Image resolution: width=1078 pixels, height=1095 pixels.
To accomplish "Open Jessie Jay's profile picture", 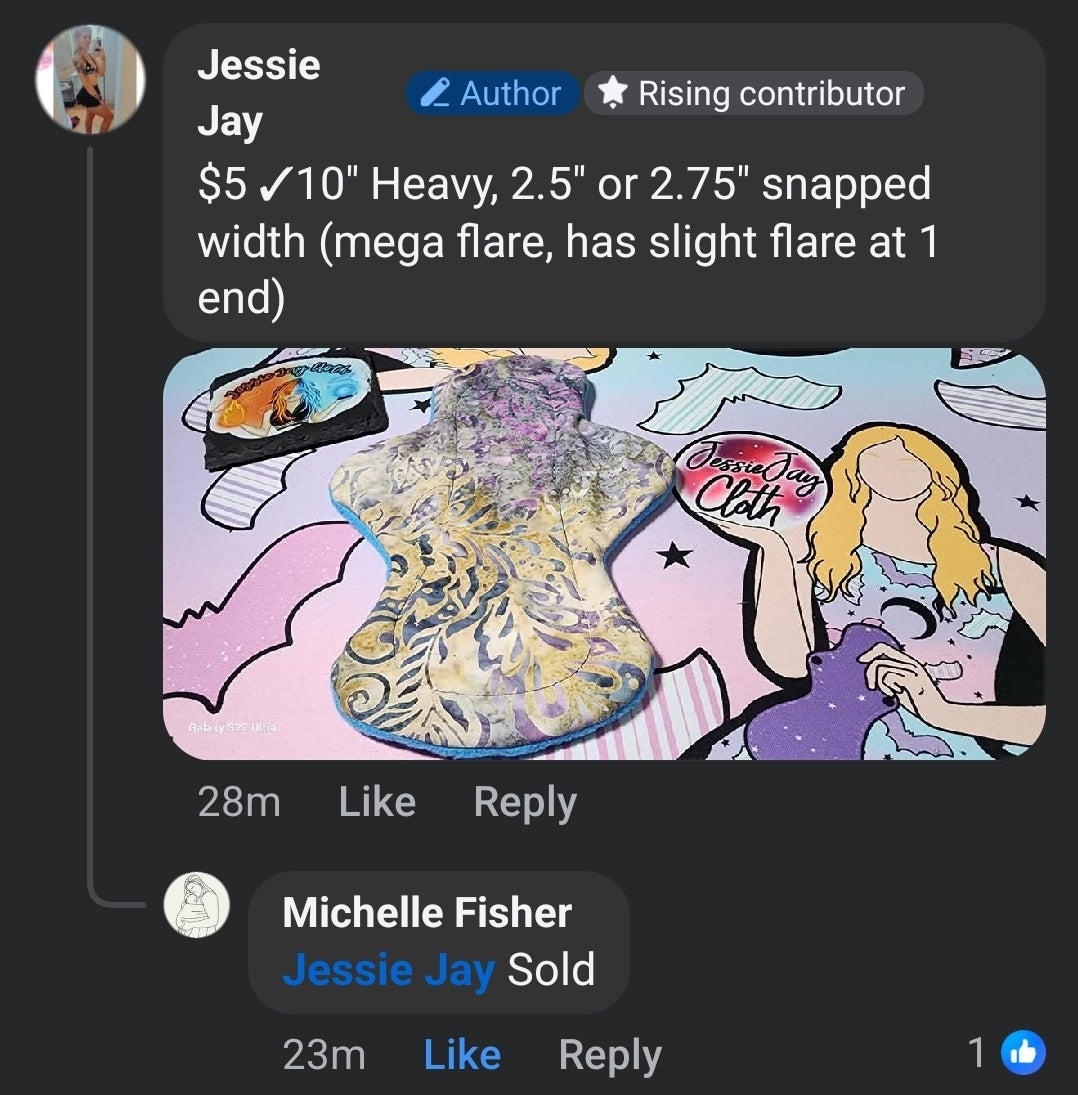I will tap(90, 80).
